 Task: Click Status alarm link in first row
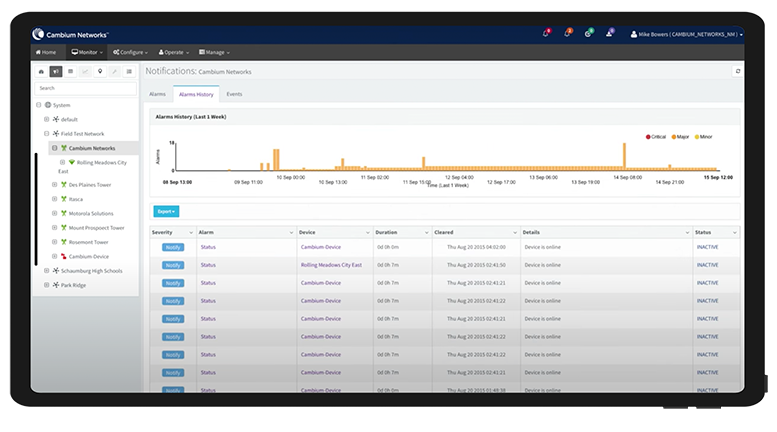coord(208,247)
